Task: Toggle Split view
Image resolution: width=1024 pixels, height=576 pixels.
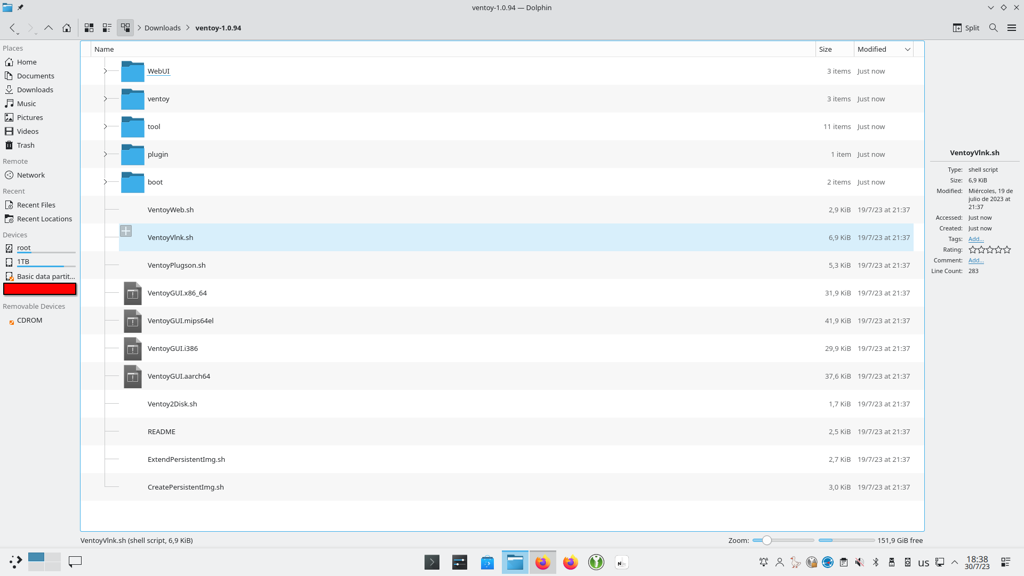Action: [965, 28]
